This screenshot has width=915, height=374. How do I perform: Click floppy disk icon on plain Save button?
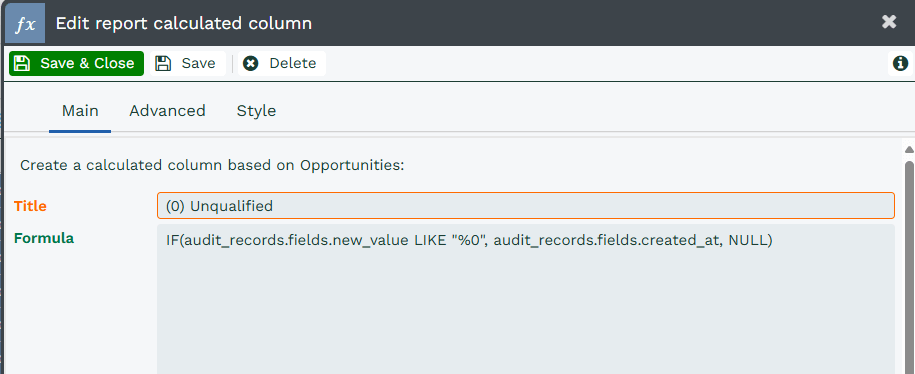click(163, 63)
